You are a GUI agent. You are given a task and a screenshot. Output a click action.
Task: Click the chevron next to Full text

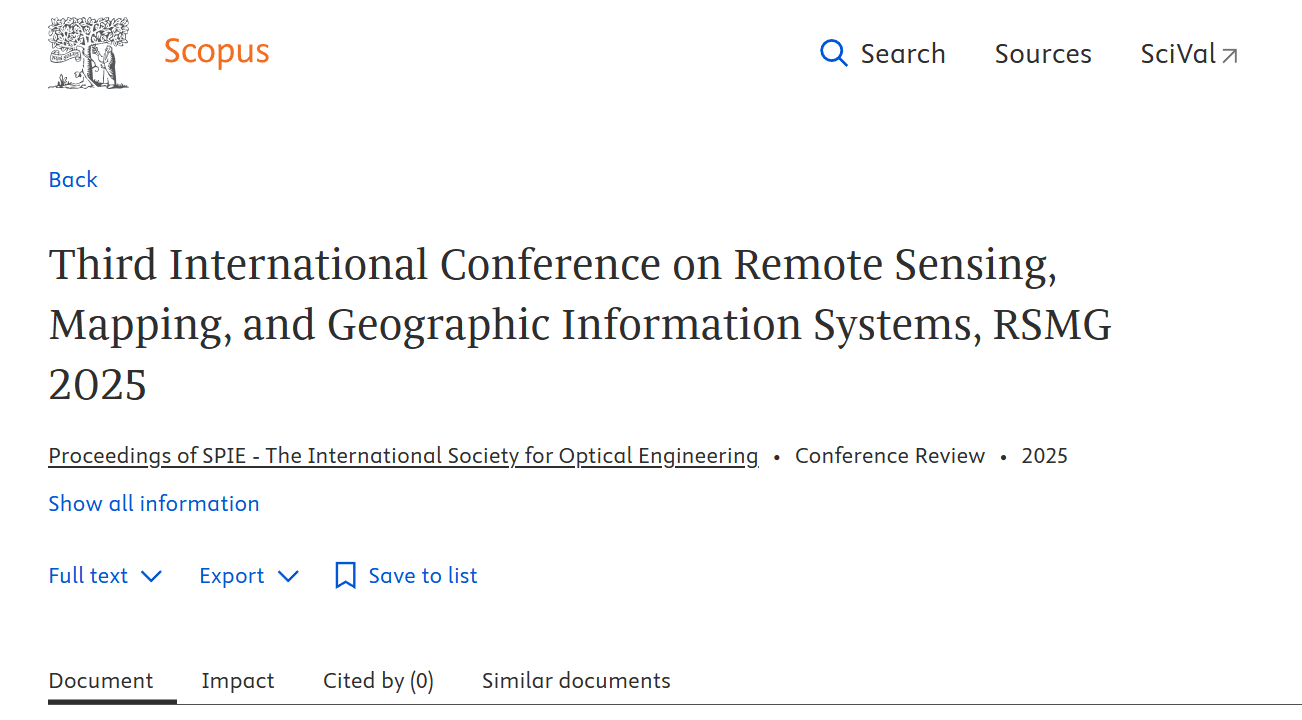[151, 577]
